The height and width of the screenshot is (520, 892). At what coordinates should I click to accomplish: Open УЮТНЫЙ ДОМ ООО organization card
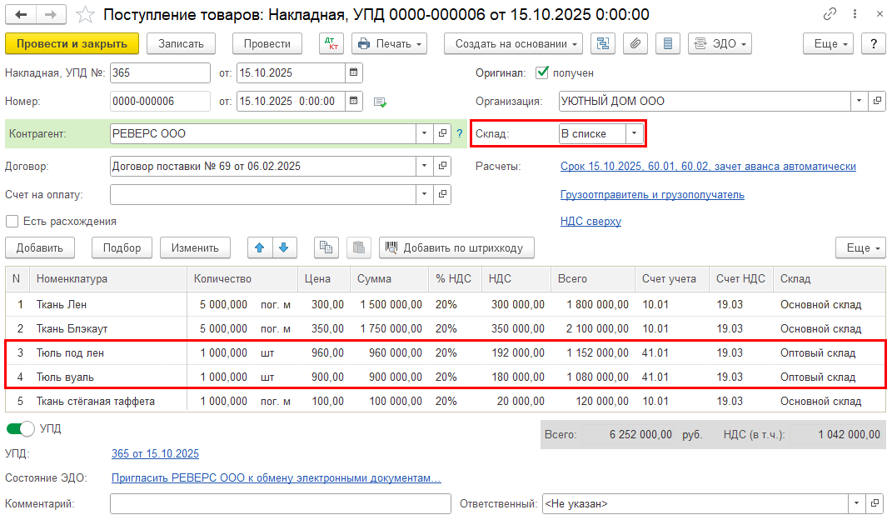[877, 101]
